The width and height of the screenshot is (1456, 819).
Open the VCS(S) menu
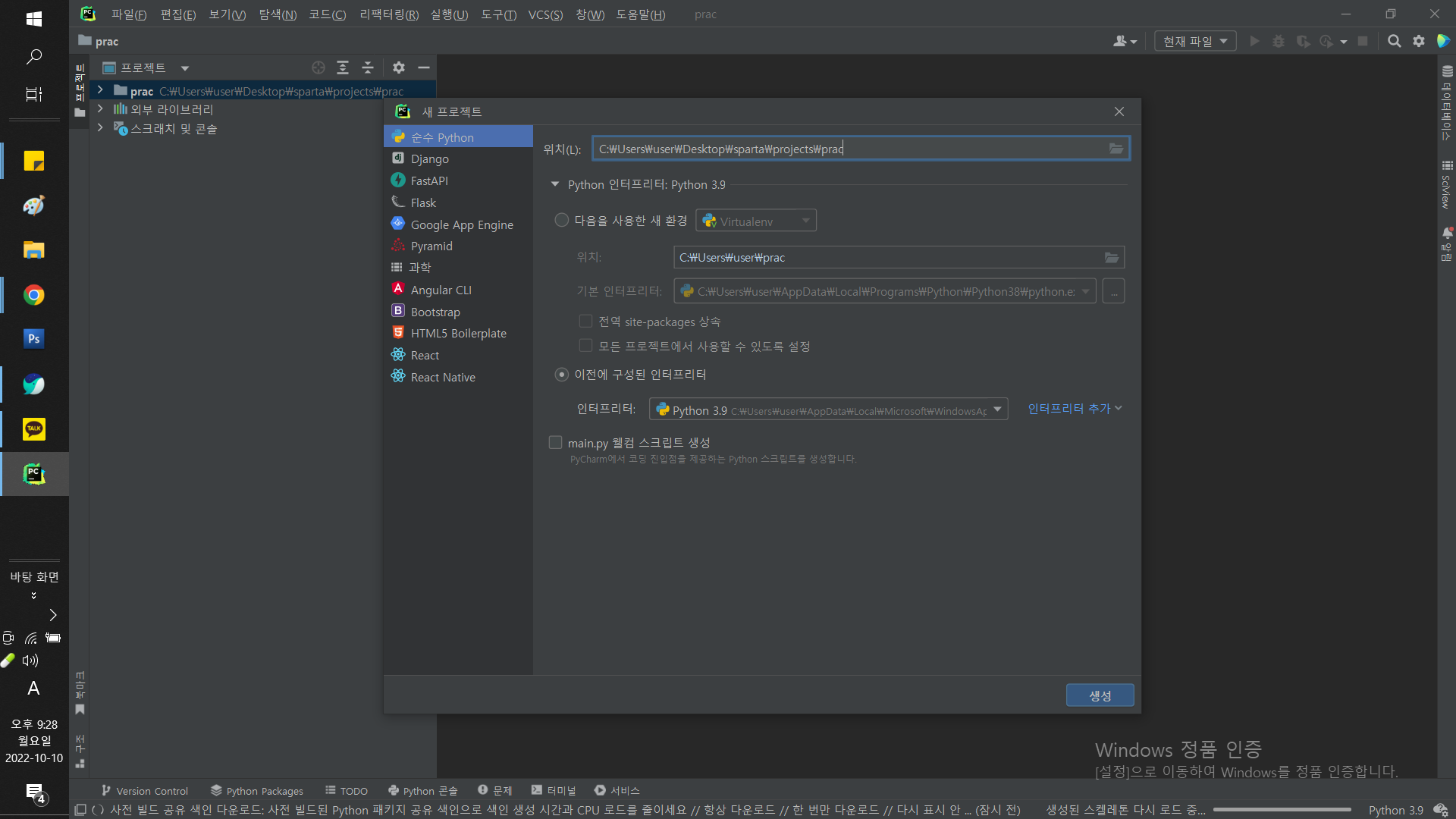(x=545, y=14)
